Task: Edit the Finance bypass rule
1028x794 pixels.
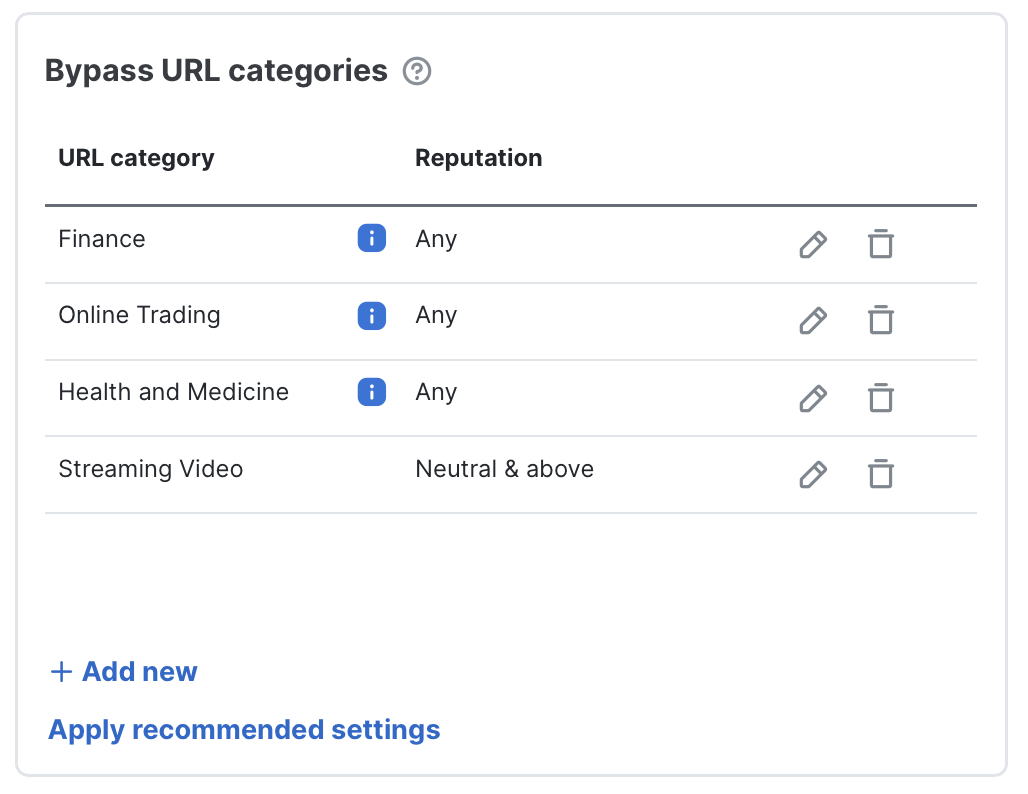Action: tap(813, 244)
